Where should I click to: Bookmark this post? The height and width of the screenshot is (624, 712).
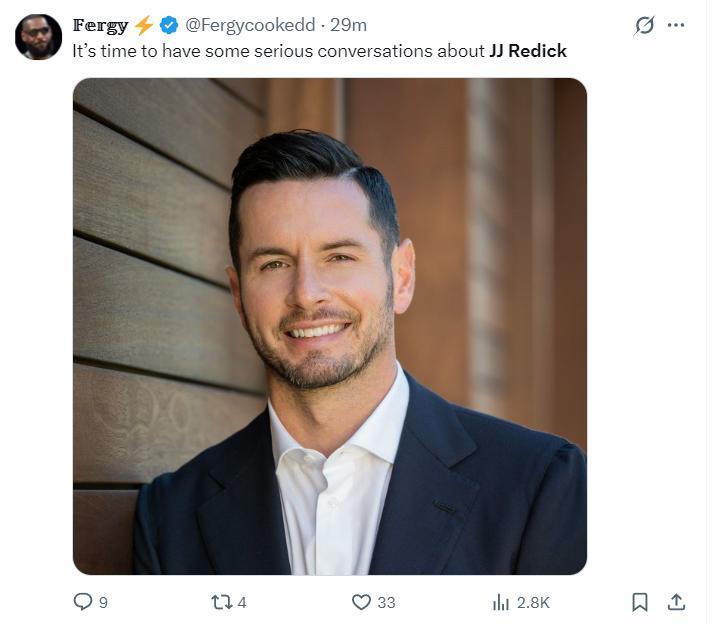tap(640, 602)
